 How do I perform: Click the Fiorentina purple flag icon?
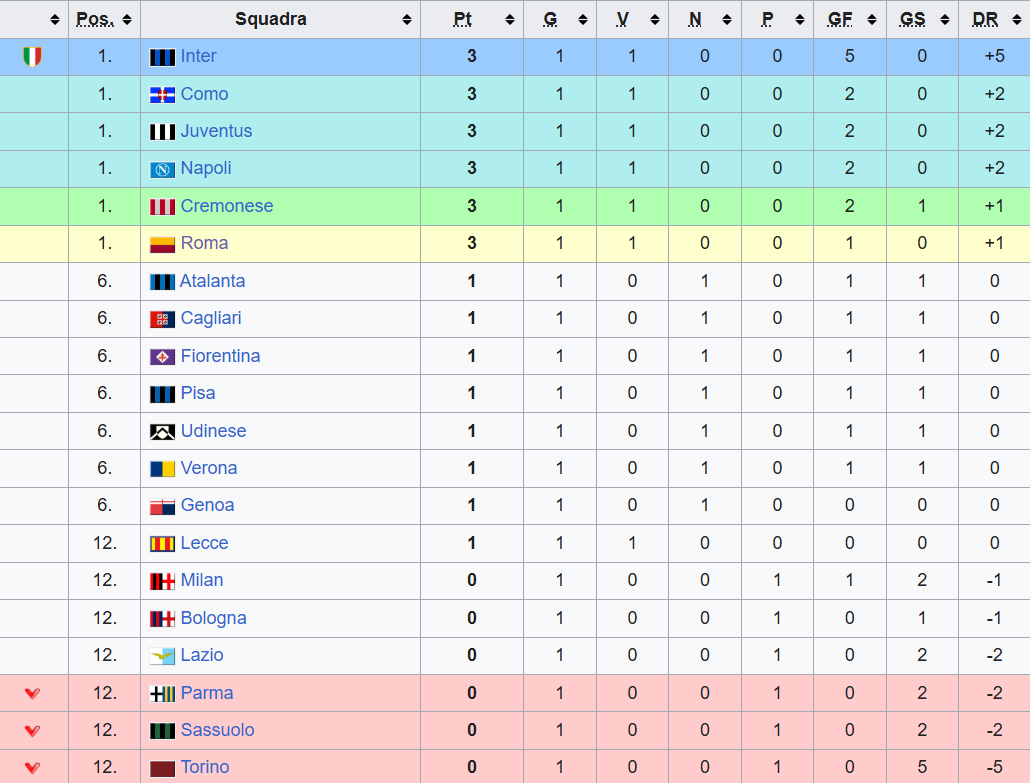pyautogui.click(x=162, y=357)
